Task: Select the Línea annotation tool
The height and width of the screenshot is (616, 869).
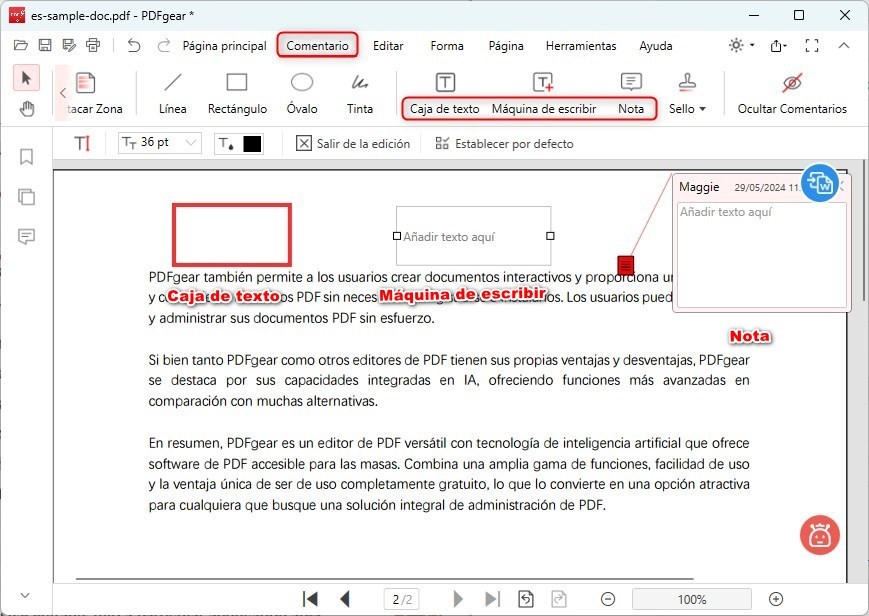Action: tap(171, 92)
